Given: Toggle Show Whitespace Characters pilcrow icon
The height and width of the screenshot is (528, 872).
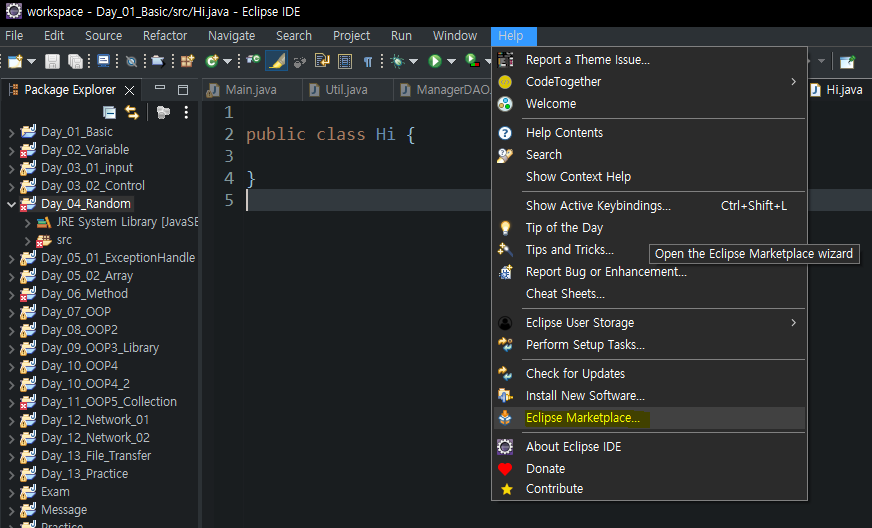Looking at the screenshot, I should (x=368, y=61).
